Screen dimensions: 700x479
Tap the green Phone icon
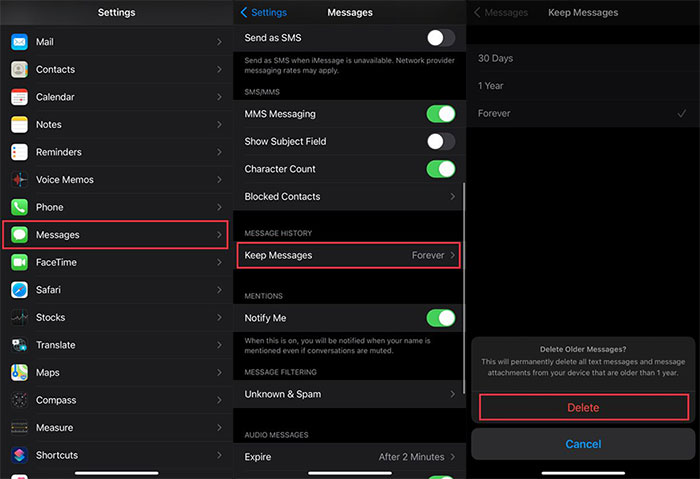tap(19, 207)
